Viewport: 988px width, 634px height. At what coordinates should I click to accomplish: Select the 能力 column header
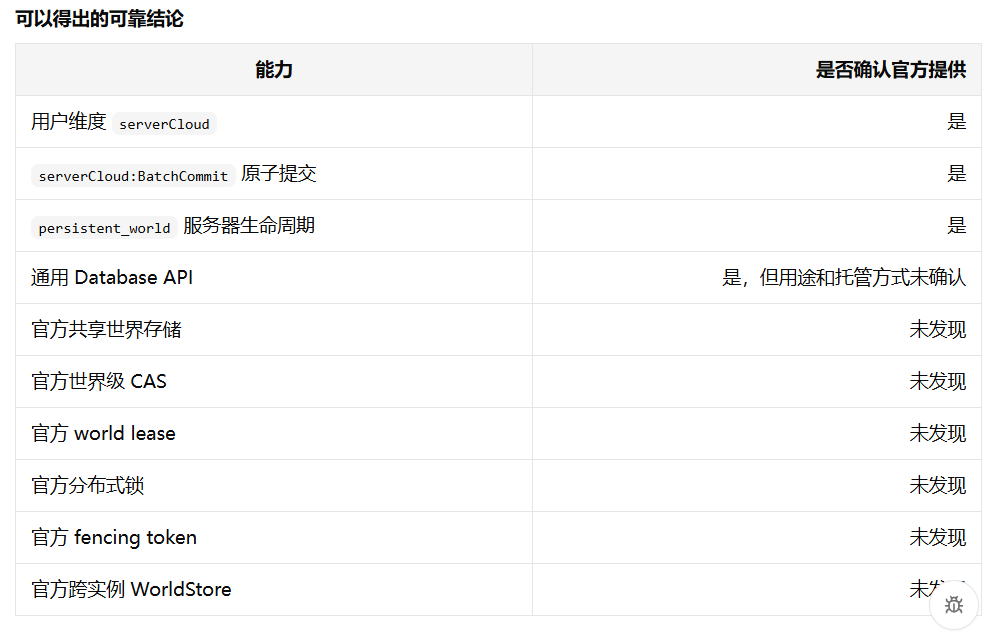coord(274,69)
